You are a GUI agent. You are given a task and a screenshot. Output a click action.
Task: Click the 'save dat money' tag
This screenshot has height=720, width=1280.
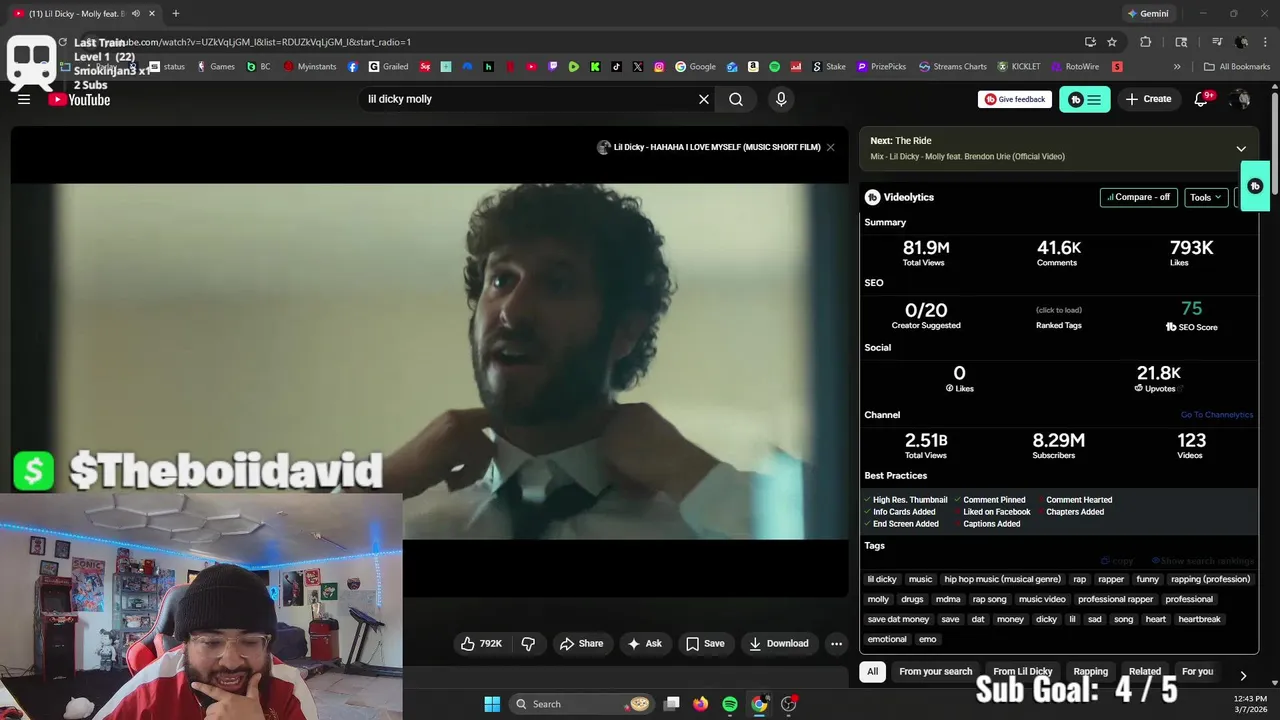[898, 619]
